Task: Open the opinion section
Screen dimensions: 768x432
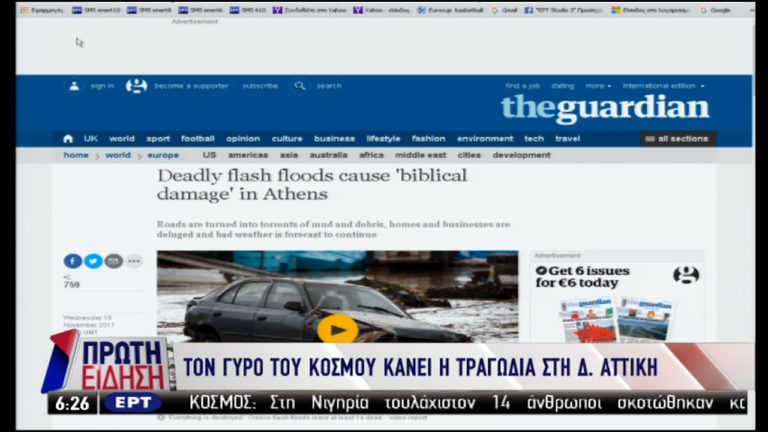Action: coord(243,139)
